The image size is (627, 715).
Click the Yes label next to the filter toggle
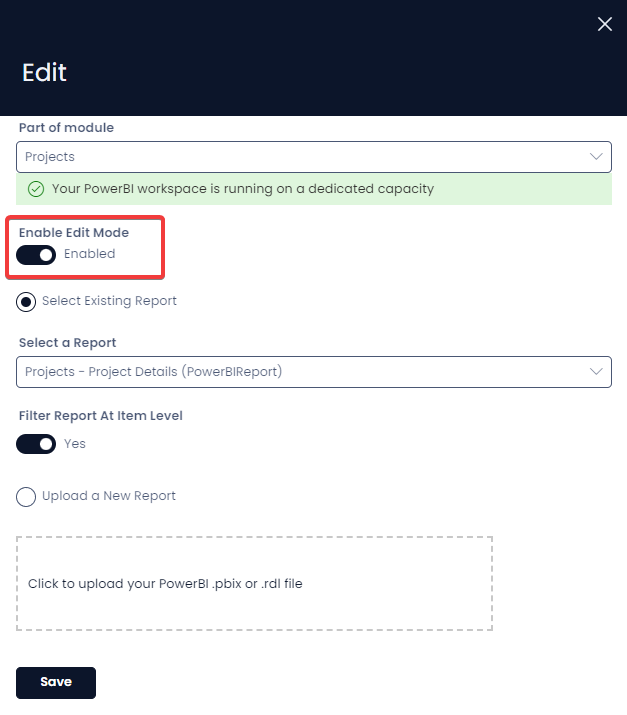click(x=75, y=444)
